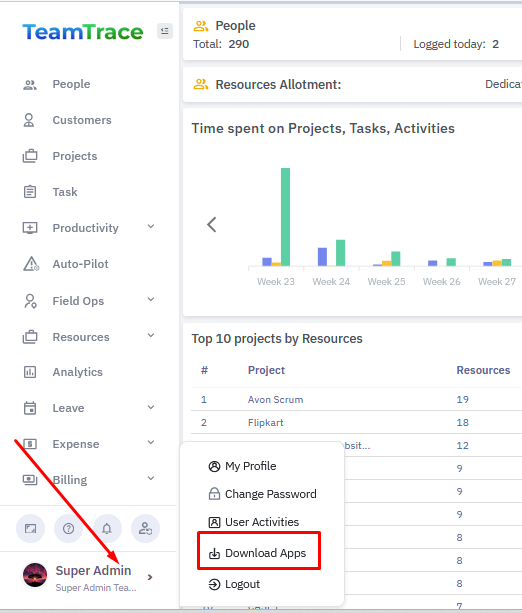Screen dimensions: 522x613
Task: Open Auto-Pilot from the sidebar
Action: click(81, 264)
